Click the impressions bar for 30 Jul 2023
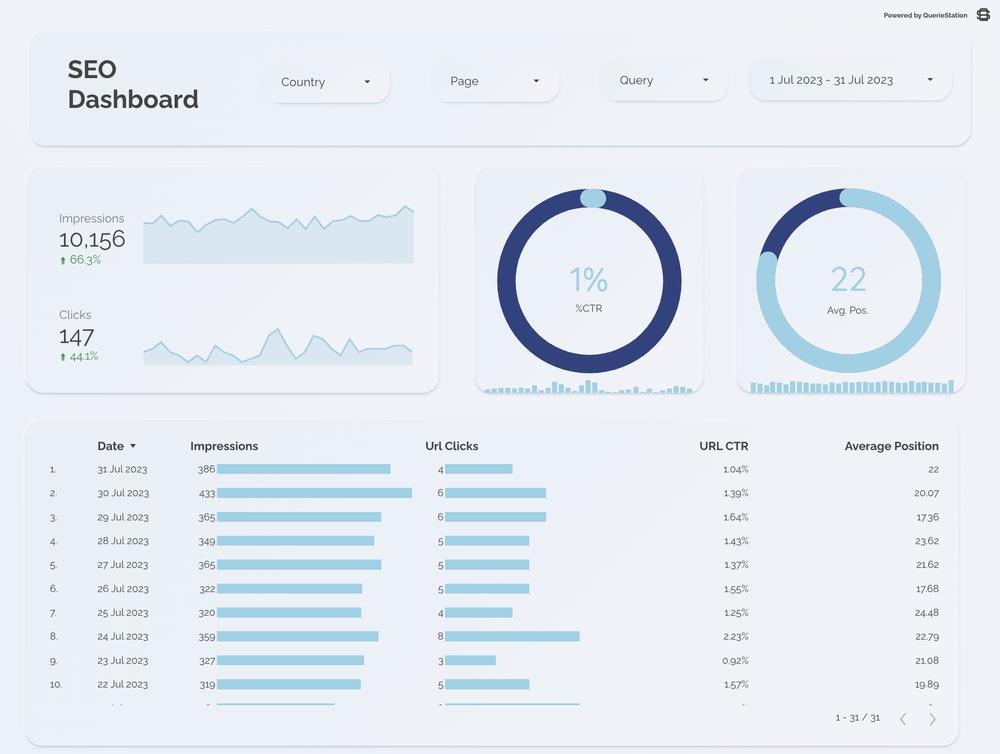This screenshot has height=754, width=1000. pos(314,493)
